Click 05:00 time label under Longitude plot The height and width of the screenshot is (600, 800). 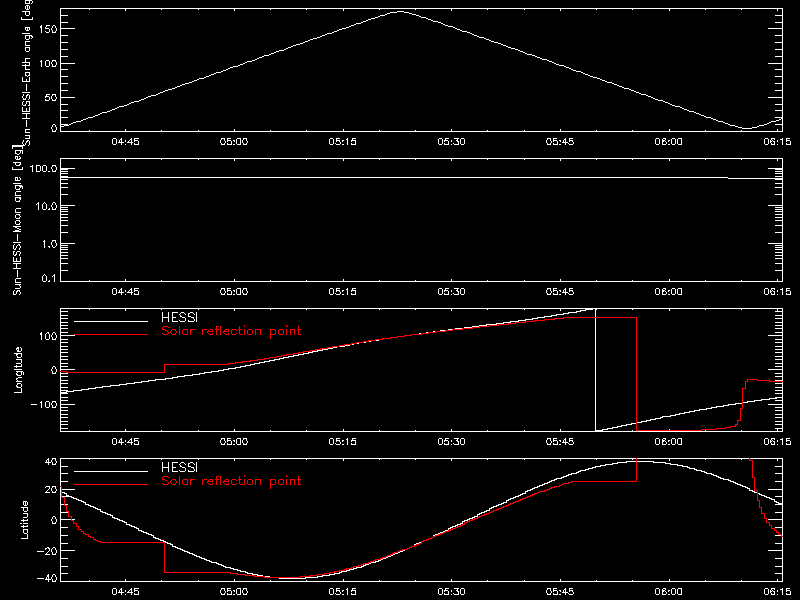point(234,441)
